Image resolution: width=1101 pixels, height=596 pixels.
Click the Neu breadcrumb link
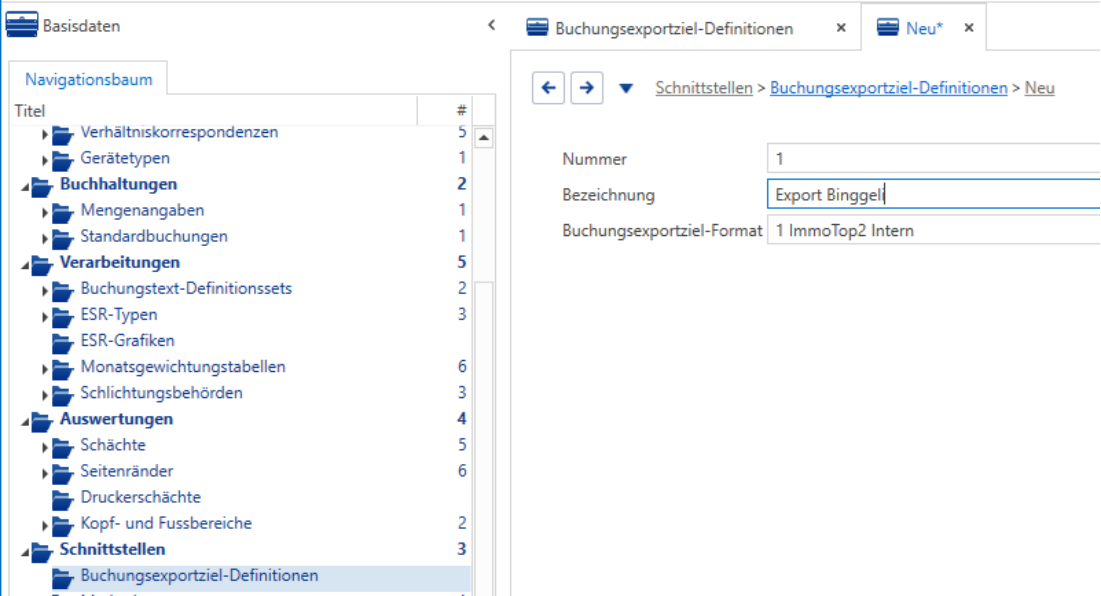(x=1039, y=88)
